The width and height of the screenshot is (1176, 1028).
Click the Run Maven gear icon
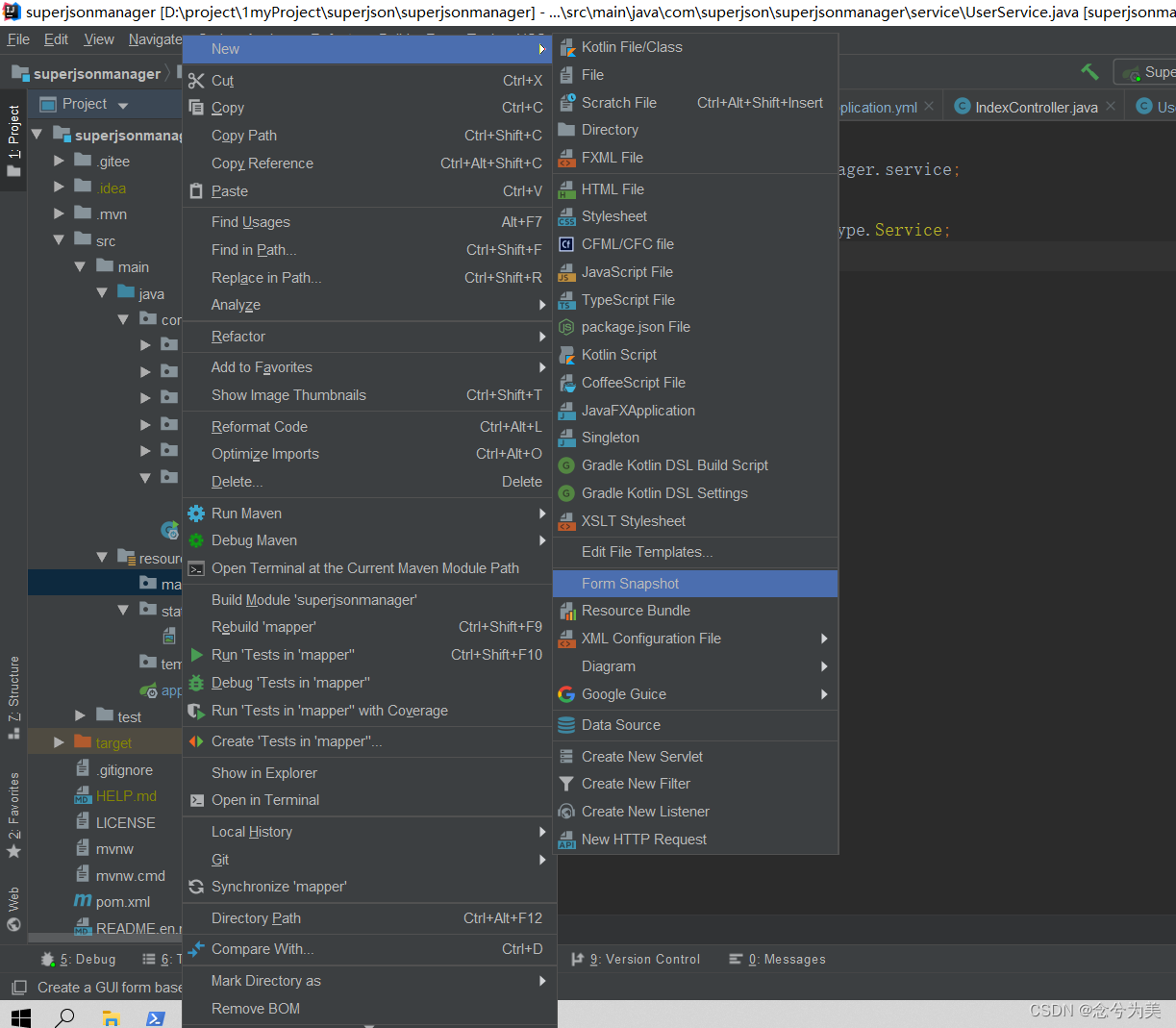click(x=196, y=514)
